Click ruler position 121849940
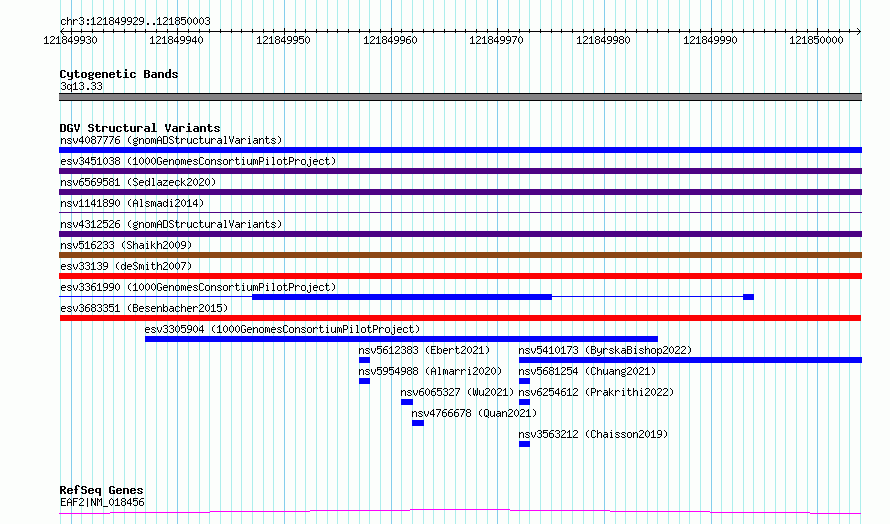Viewport: 890px width, 524px height. coord(177,40)
